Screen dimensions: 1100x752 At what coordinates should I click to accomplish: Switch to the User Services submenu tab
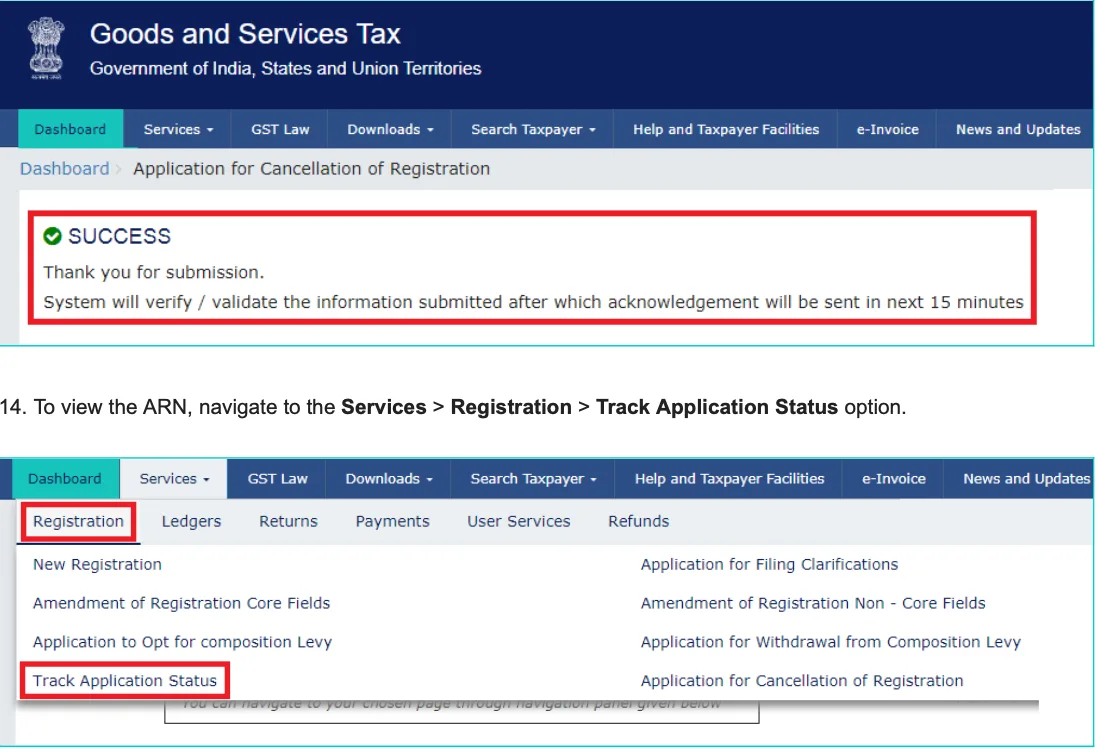click(x=518, y=521)
